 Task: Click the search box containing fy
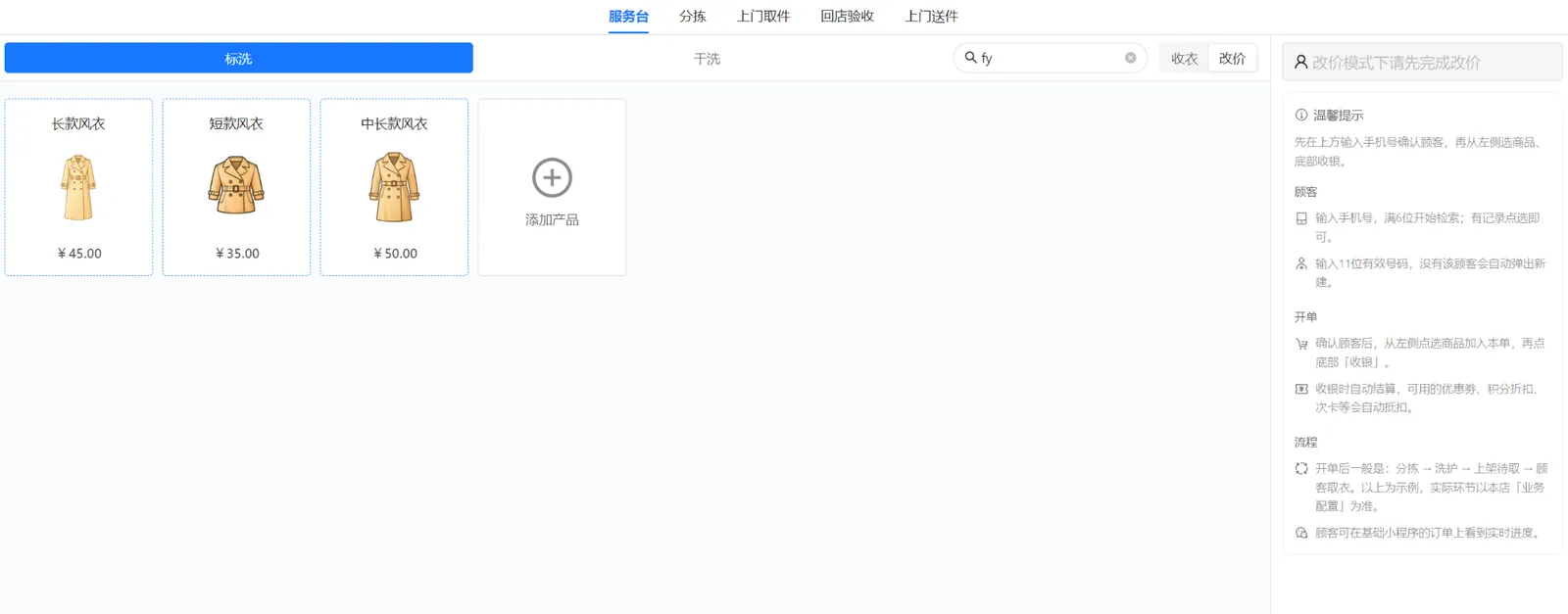(x=1050, y=58)
